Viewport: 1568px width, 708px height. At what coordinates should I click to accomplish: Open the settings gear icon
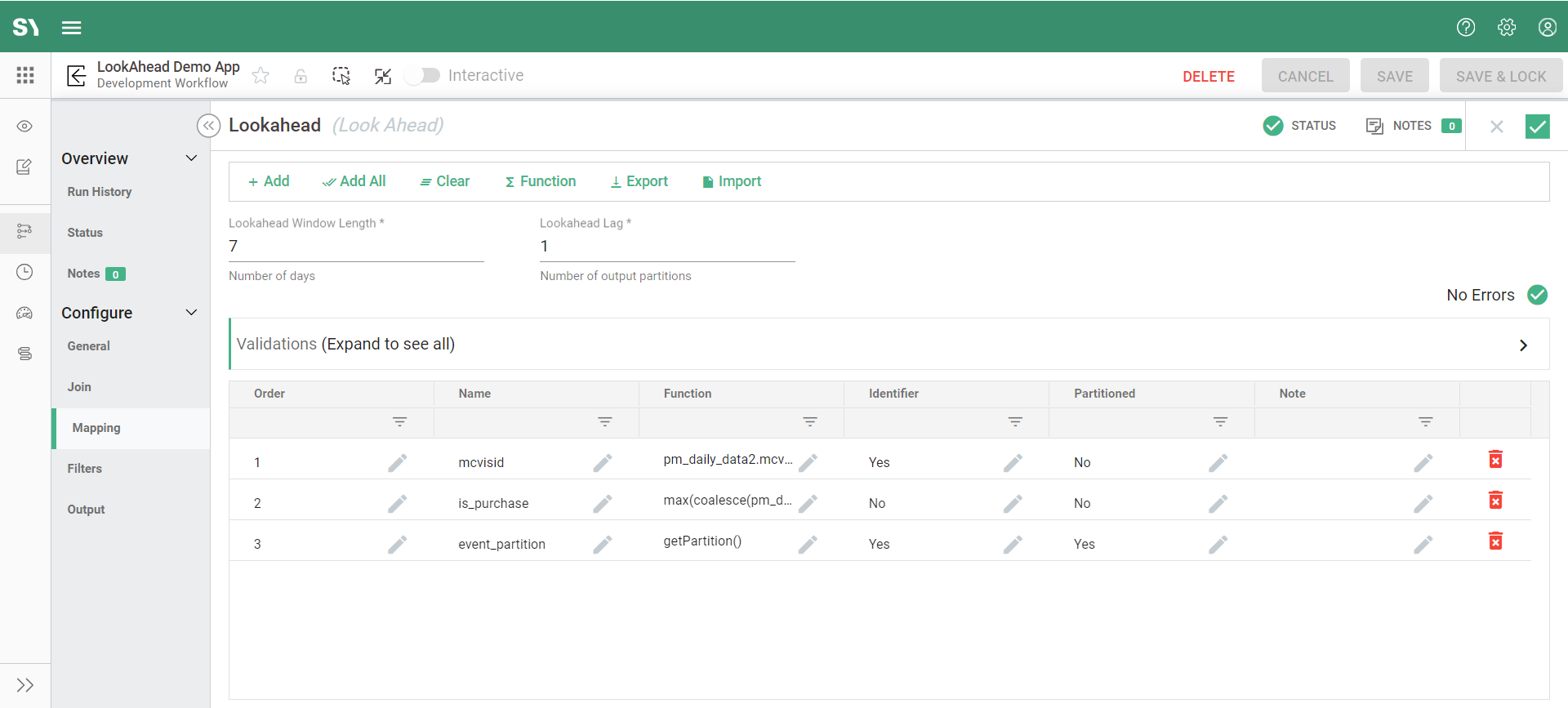1507,27
